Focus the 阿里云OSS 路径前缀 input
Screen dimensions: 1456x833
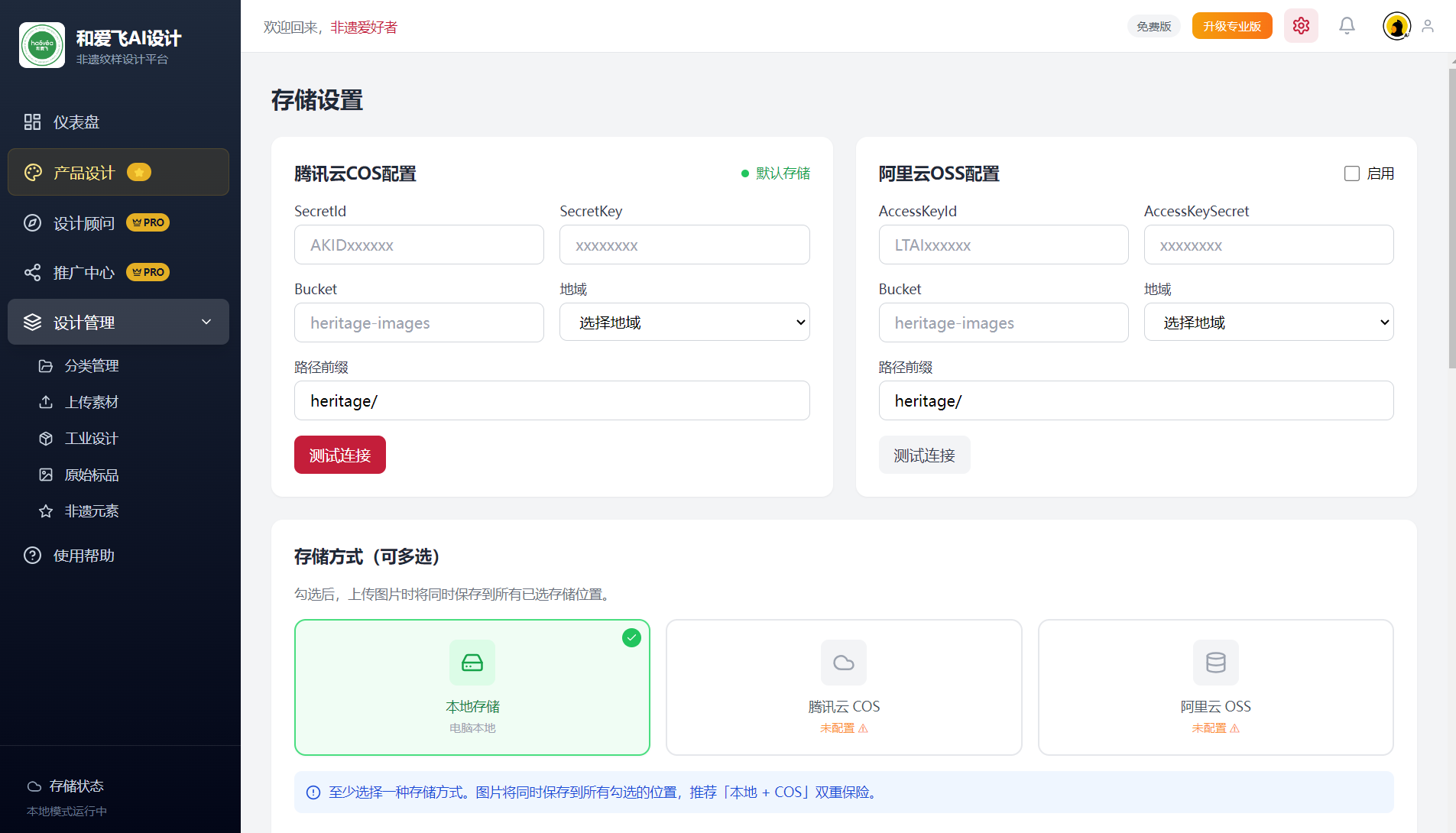(x=1137, y=400)
